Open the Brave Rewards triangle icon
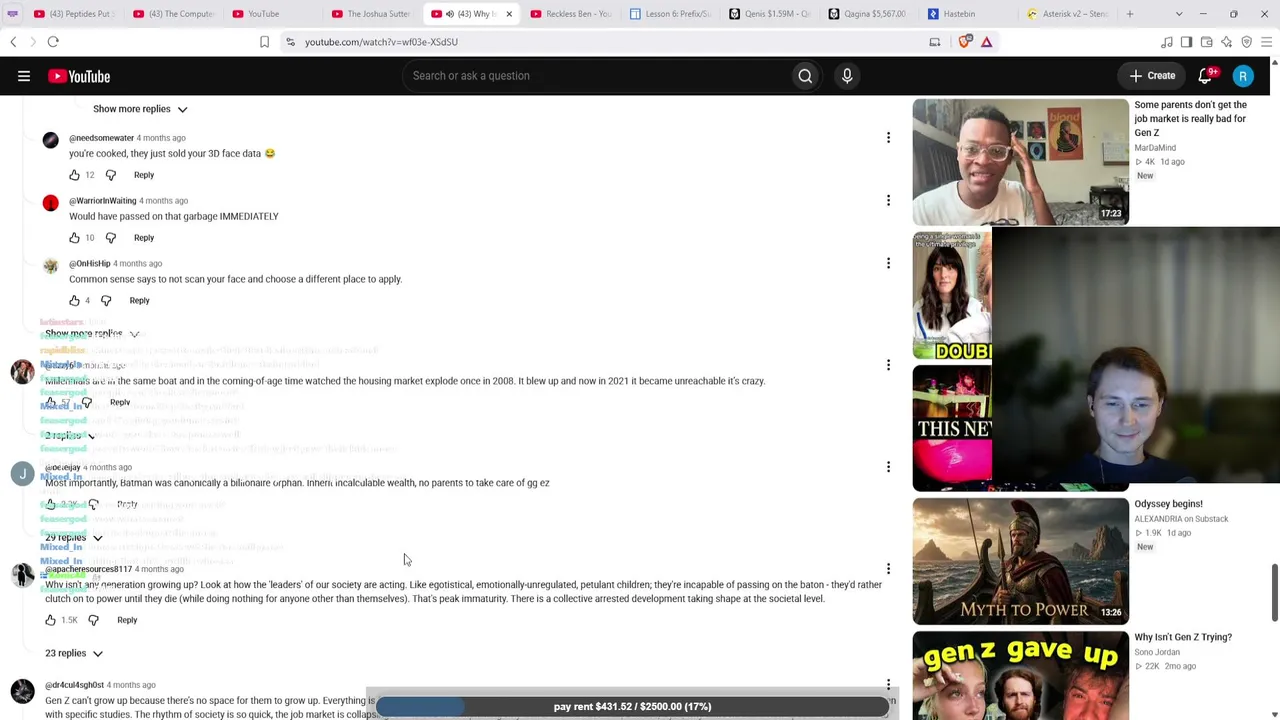 (986, 42)
